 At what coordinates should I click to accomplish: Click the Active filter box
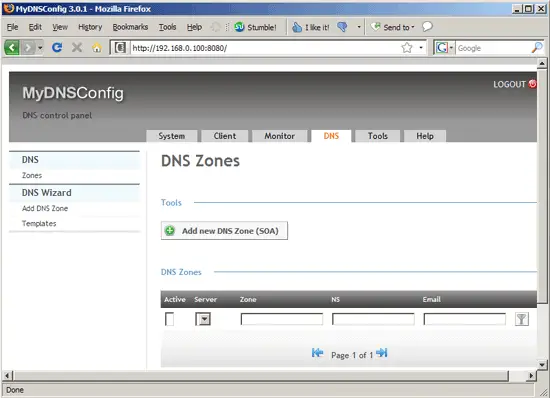(x=169, y=319)
